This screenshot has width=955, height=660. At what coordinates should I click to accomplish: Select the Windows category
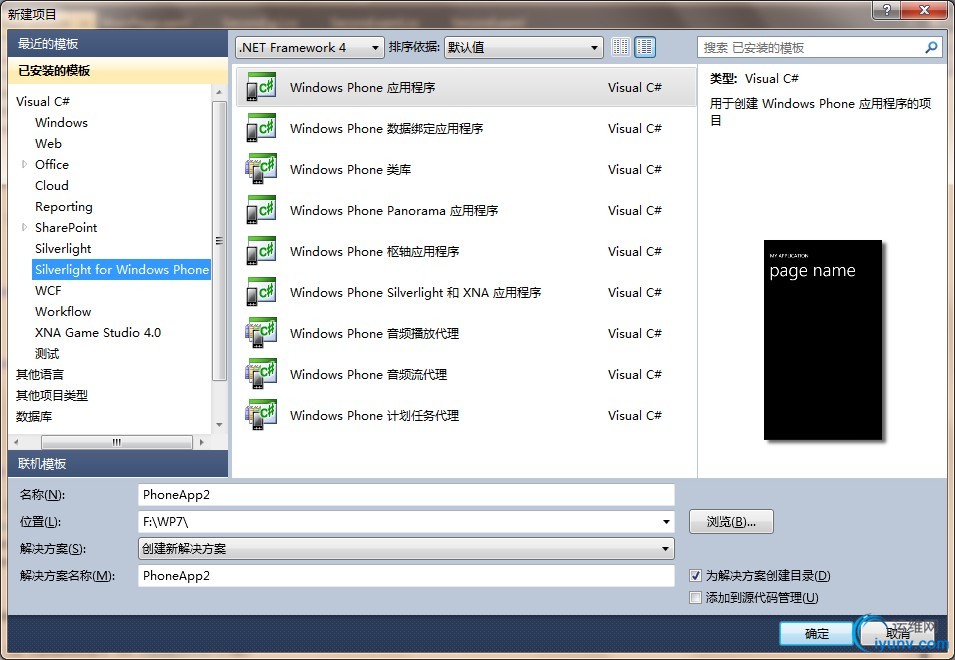click(x=62, y=122)
